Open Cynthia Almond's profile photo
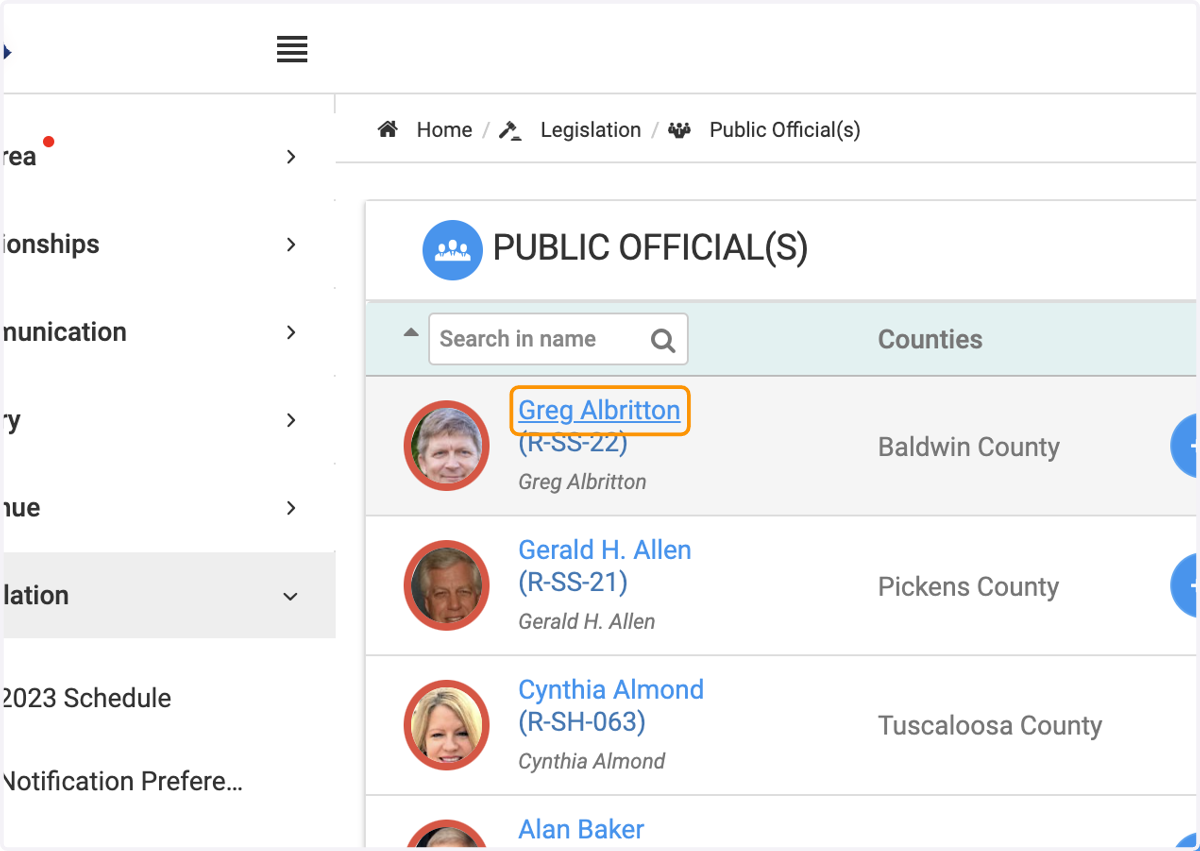Screen dimensions: 1200x851 [446, 725]
